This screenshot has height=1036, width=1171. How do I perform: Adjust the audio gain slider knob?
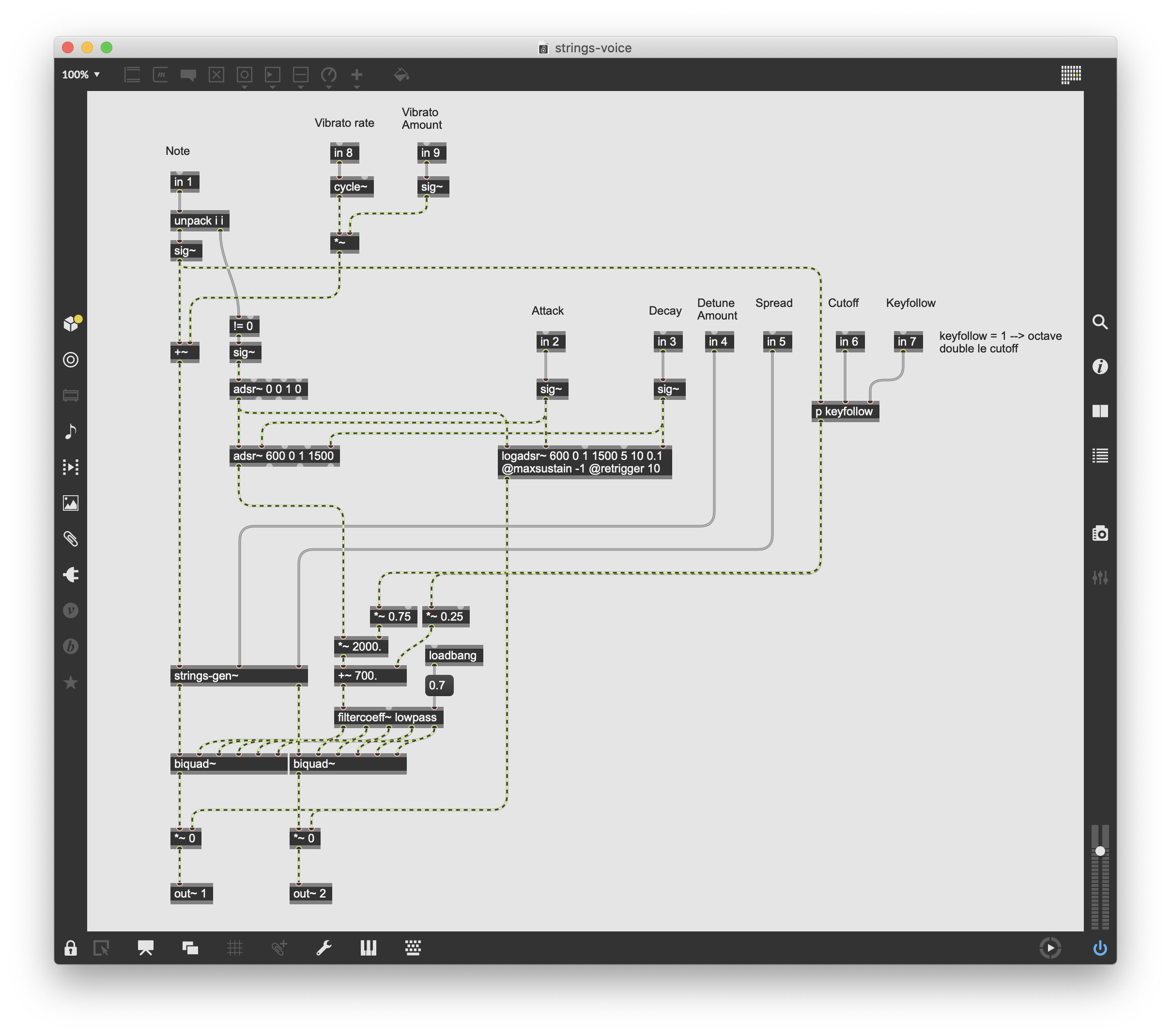(x=1099, y=851)
